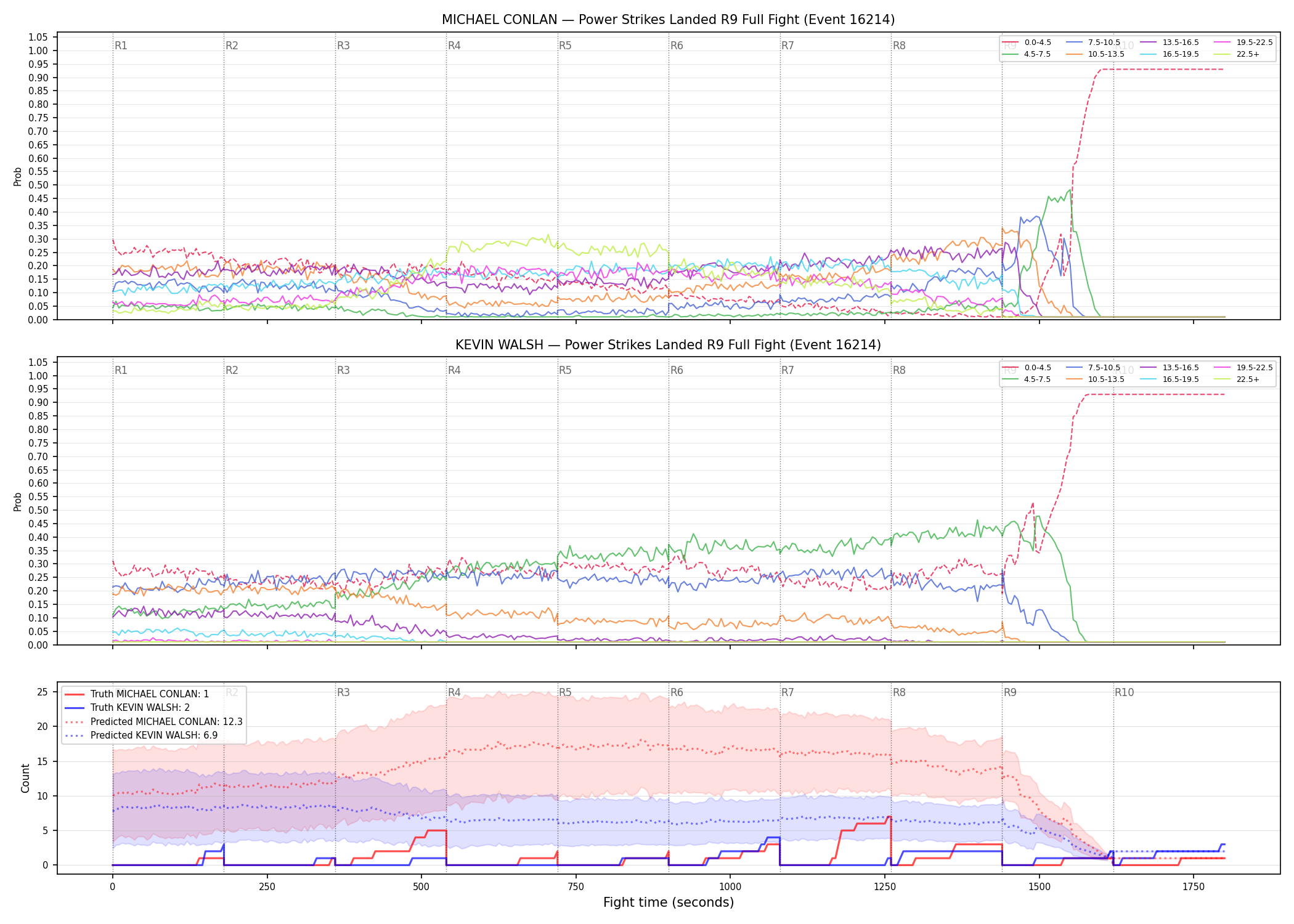Click the Prob axis label of Walsh chart

point(18,501)
